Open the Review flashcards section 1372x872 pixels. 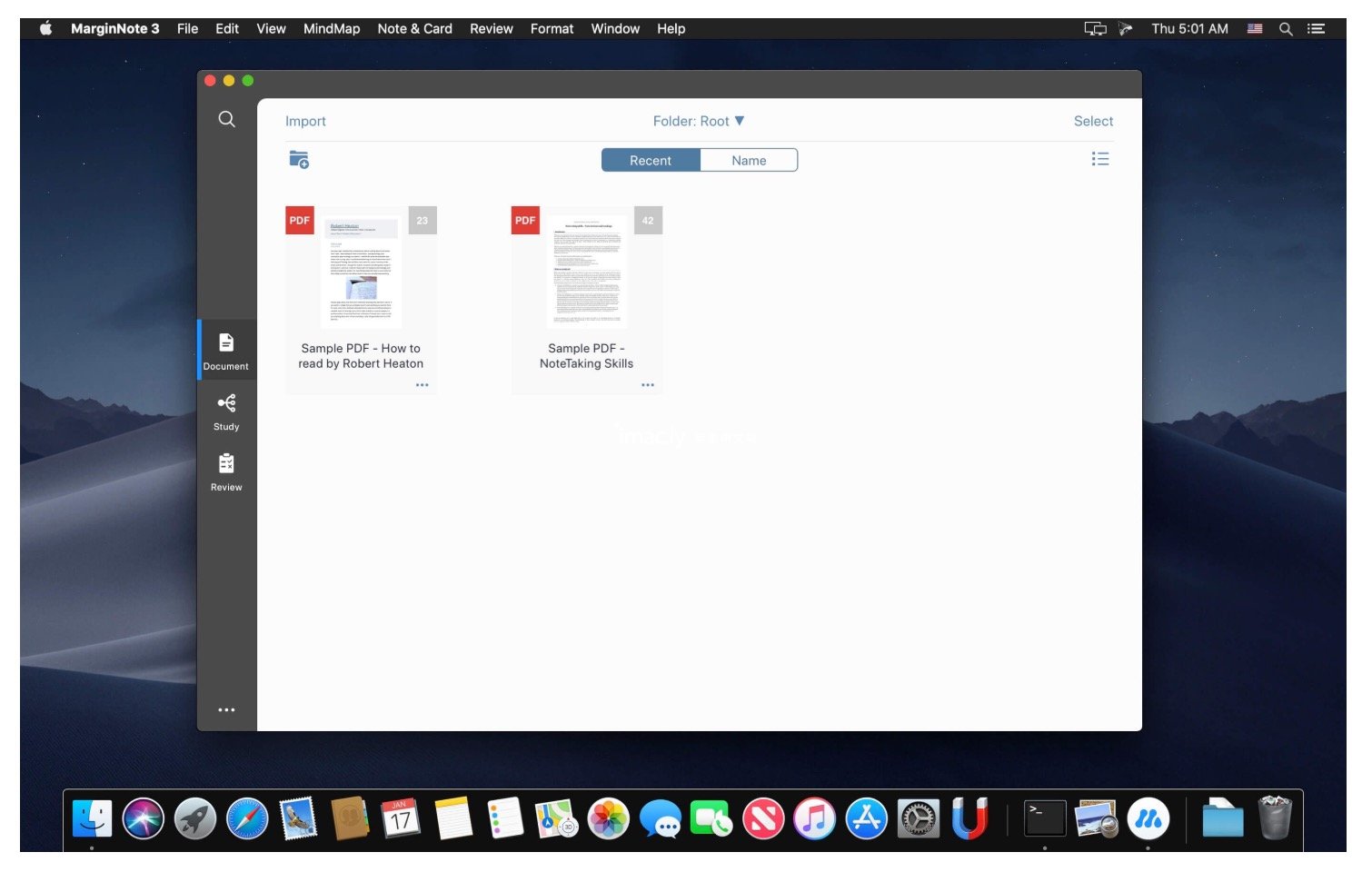click(226, 472)
